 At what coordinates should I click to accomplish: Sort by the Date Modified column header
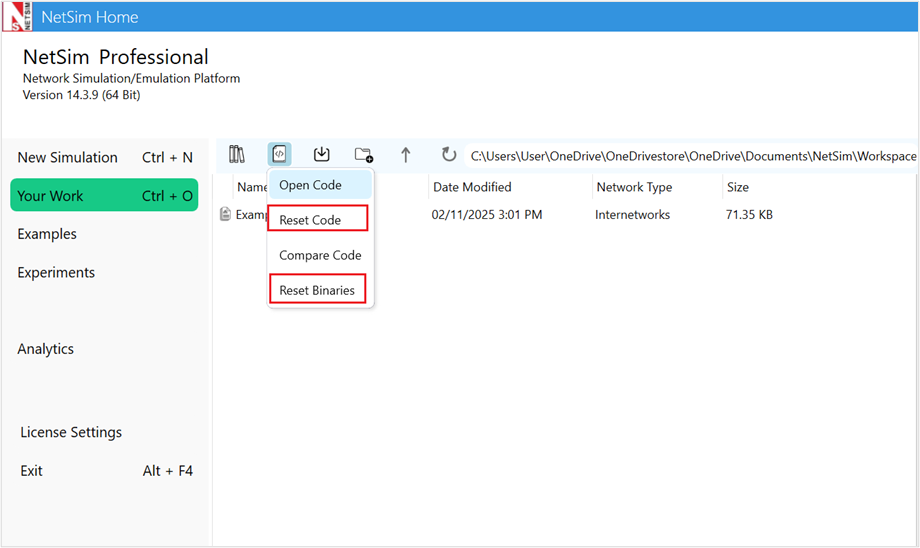(472, 187)
